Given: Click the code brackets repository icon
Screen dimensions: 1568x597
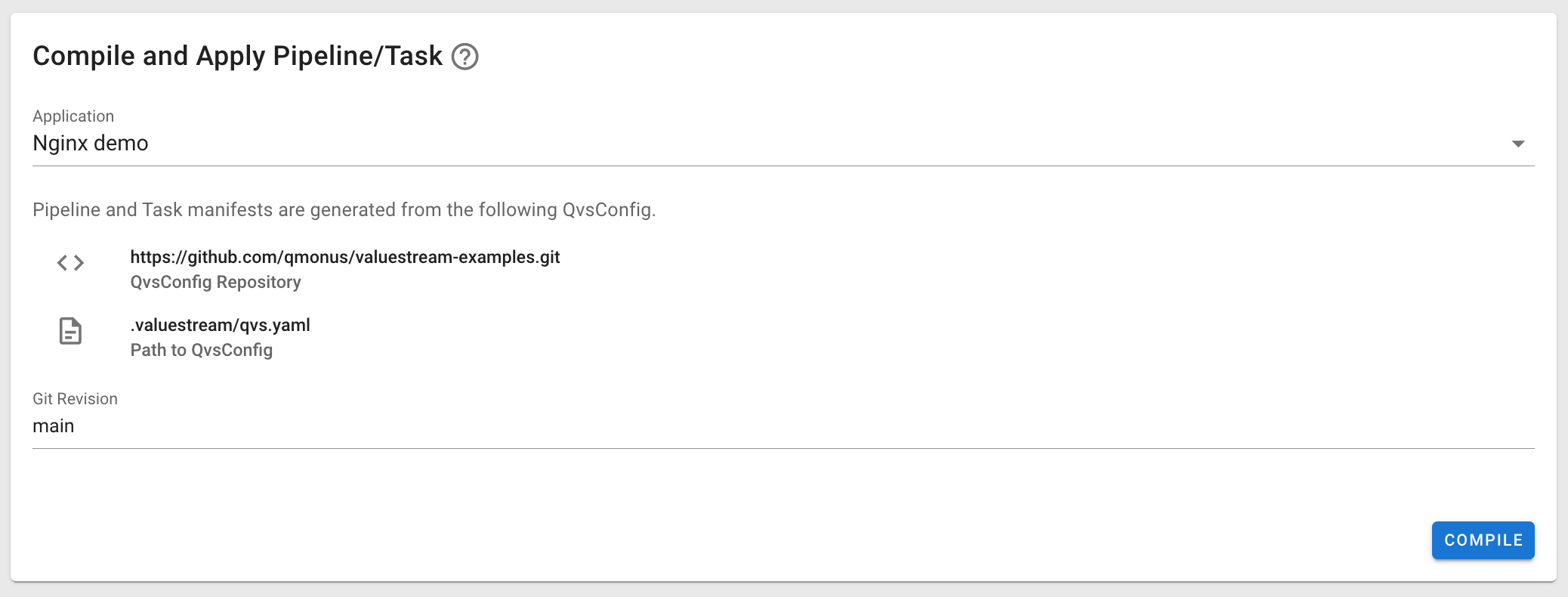Looking at the screenshot, I should pos(70,263).
